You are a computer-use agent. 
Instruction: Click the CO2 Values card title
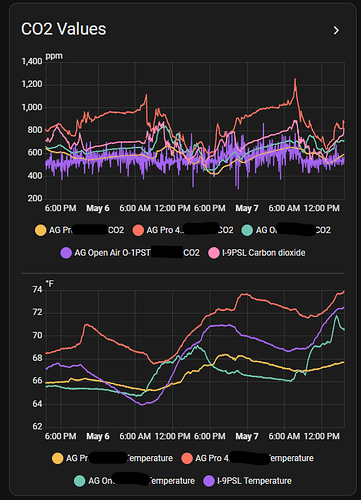tap(63, 29)
